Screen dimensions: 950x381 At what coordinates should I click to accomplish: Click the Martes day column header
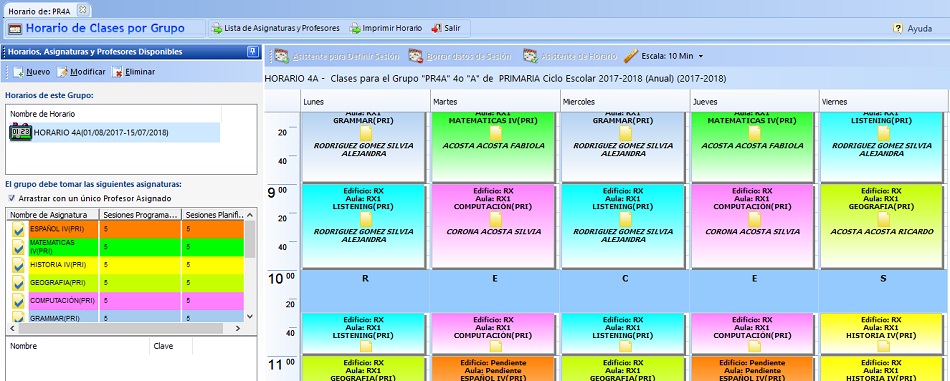click(x=495, y=102)
